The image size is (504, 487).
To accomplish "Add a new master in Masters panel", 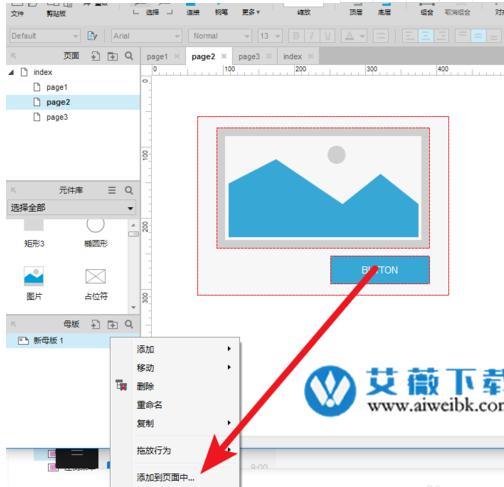I will click(x=96, y=324).
